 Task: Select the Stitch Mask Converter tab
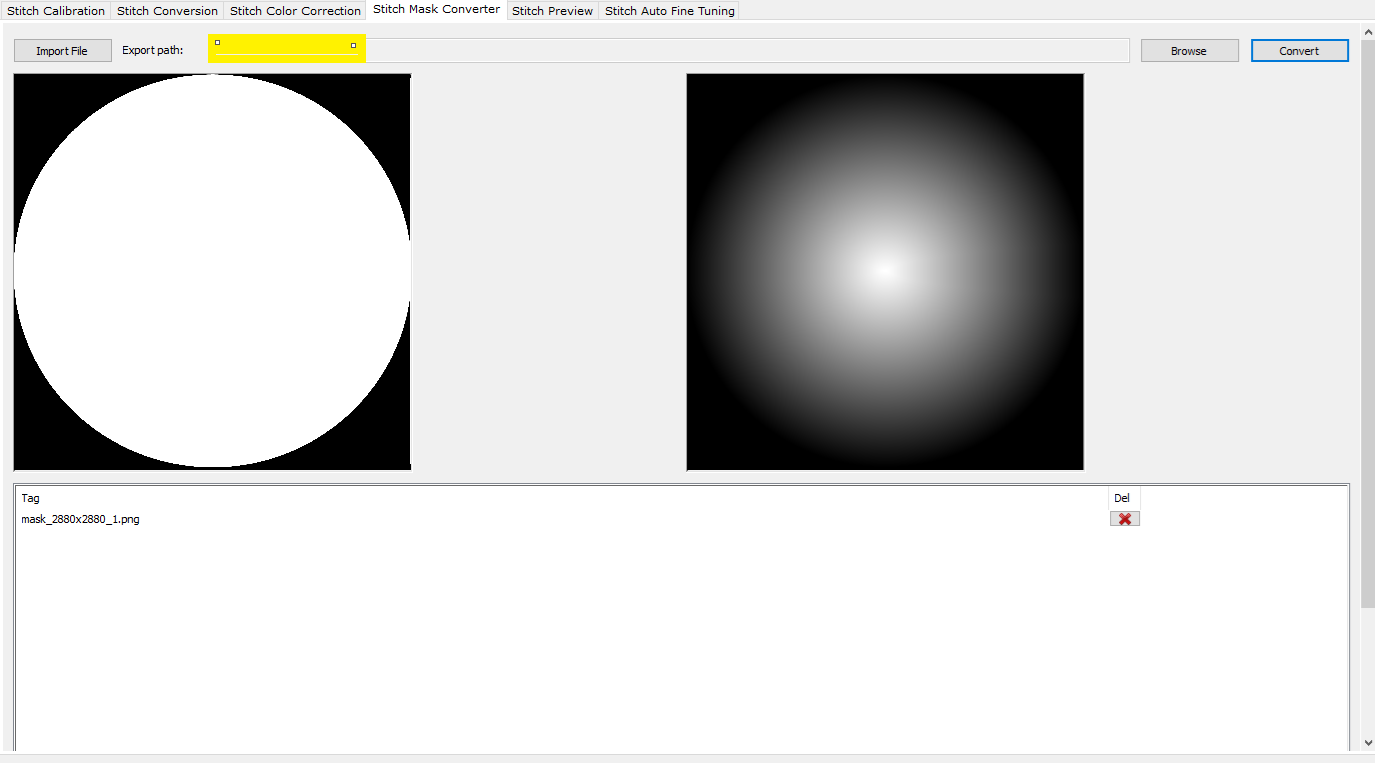(x=436, y=10)
